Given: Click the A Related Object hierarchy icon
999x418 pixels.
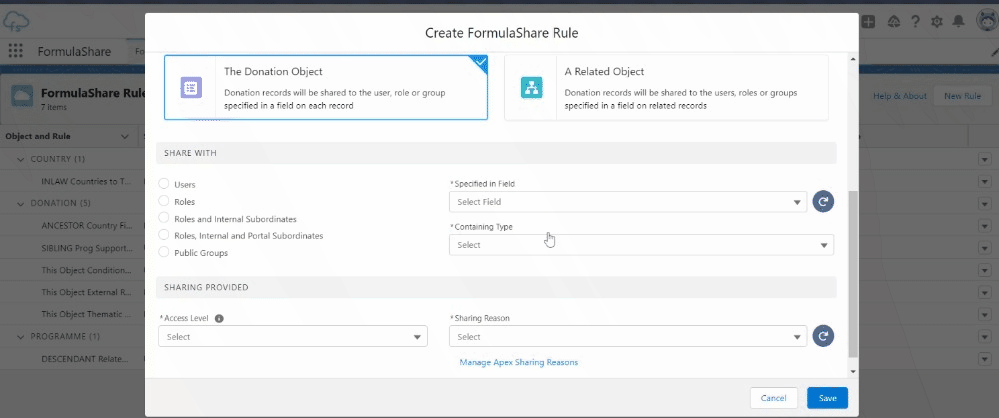Looking at the screenshot, I should 531,88.
